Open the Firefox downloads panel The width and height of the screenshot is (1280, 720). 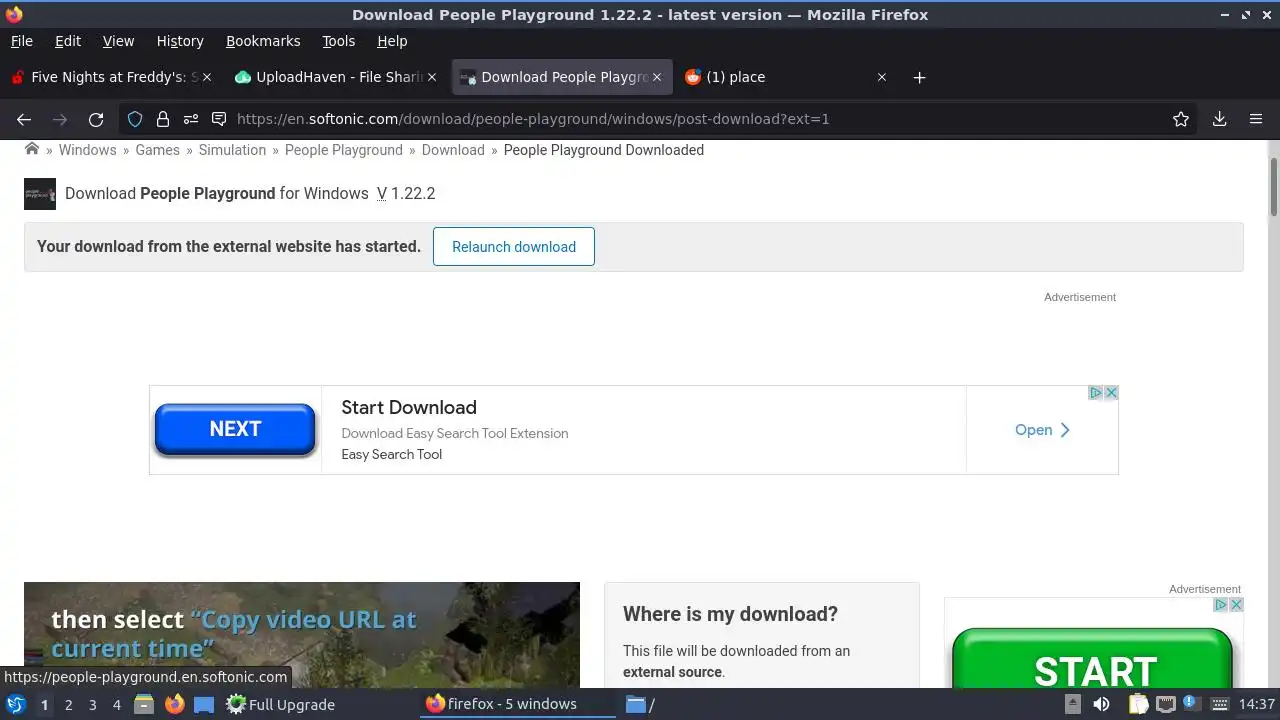coord(1219,119)
